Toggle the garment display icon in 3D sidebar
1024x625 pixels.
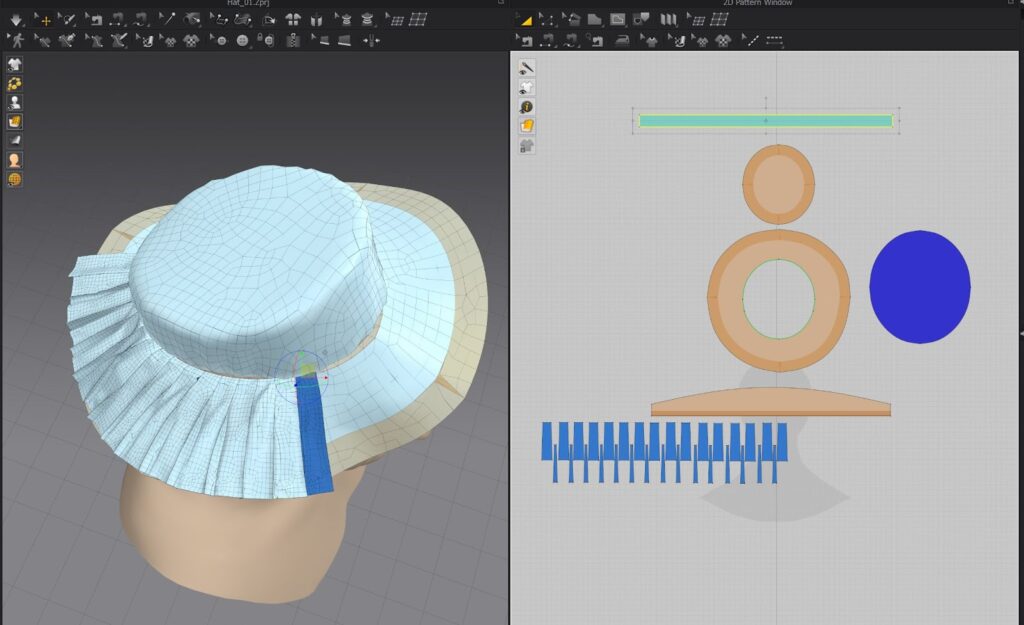point(15,64)
